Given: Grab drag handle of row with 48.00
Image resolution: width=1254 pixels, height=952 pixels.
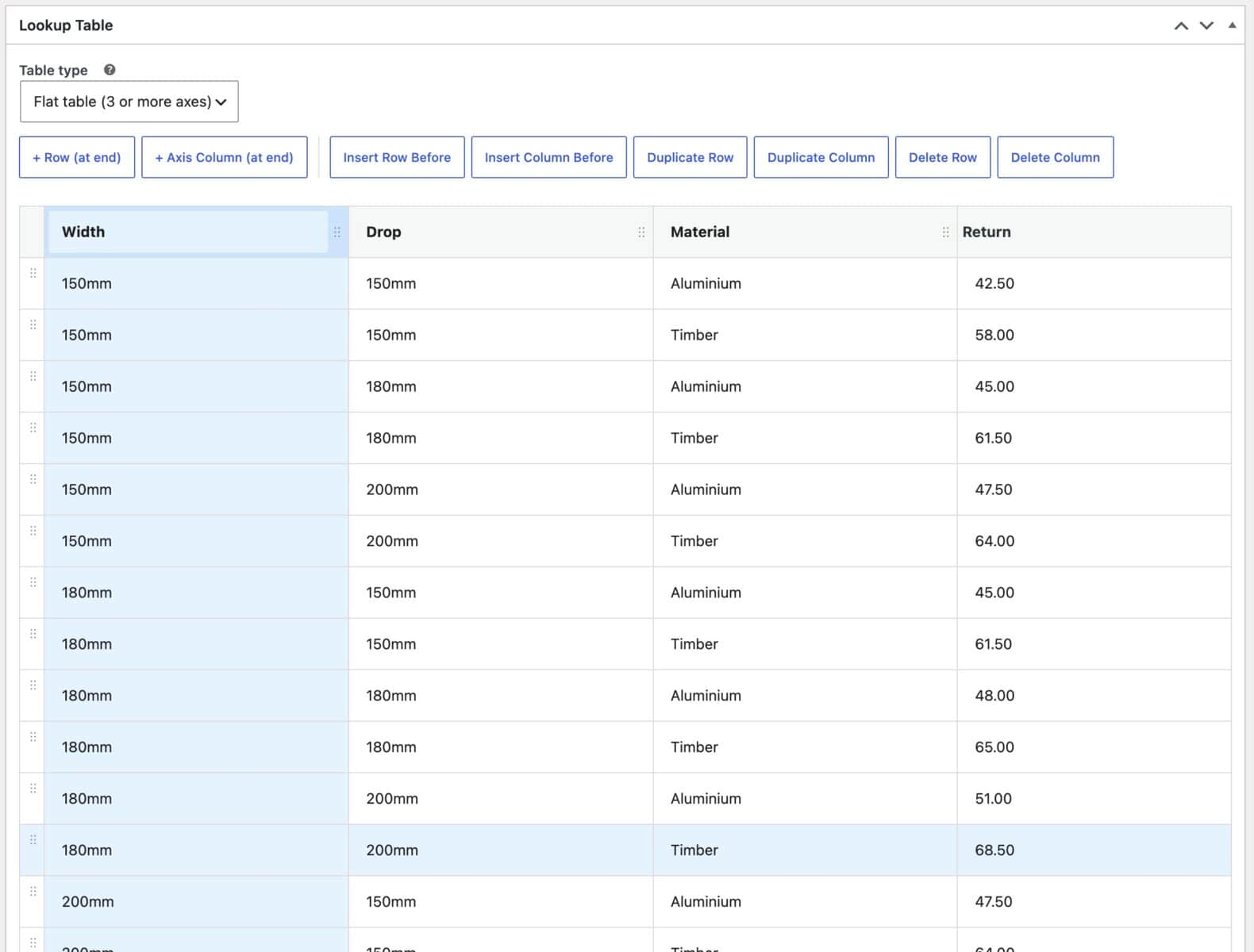Looking at the screenshot, I should click(33, 685).
